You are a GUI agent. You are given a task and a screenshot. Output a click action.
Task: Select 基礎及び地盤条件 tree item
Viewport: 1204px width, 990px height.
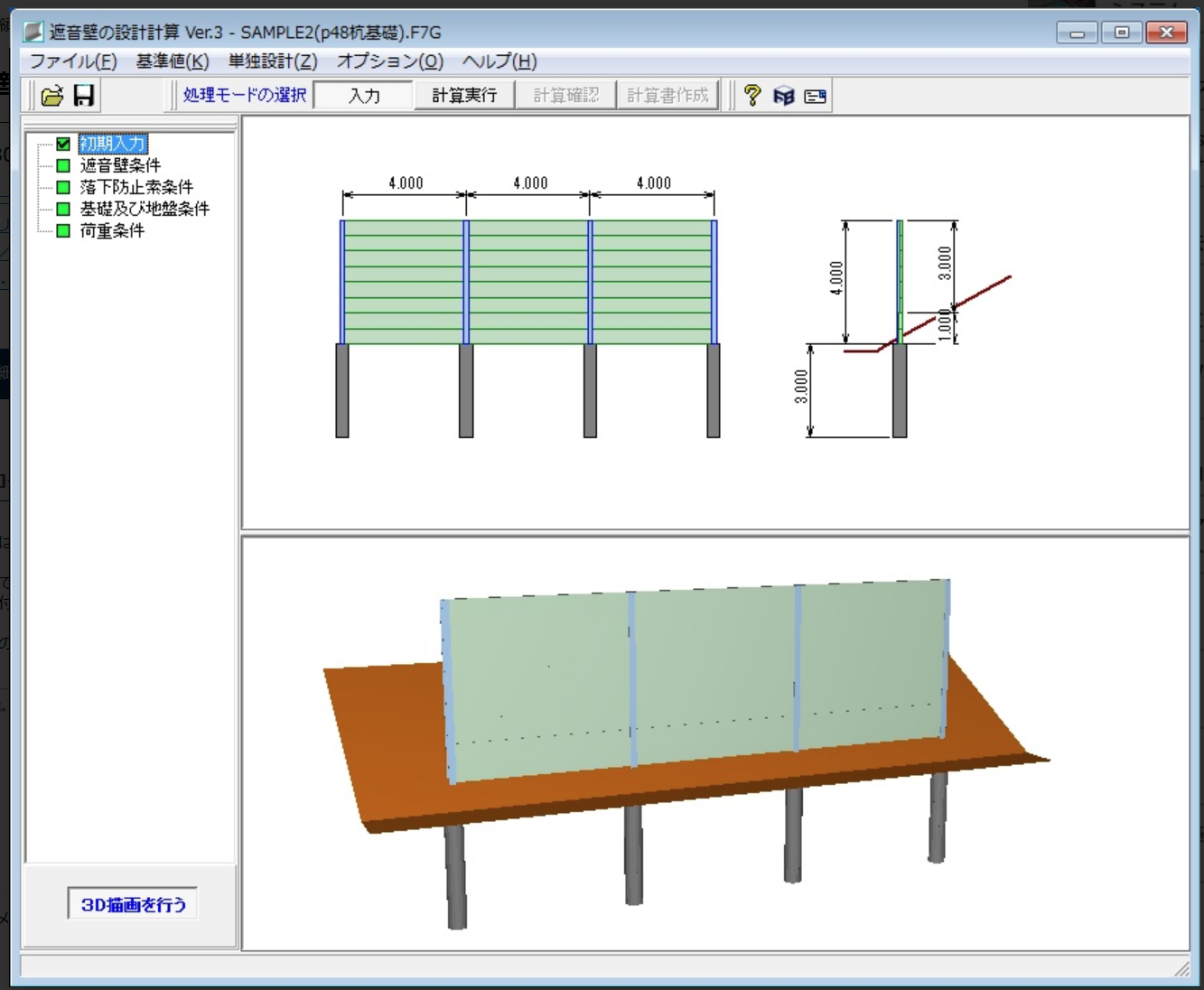(x=145, y=209)
